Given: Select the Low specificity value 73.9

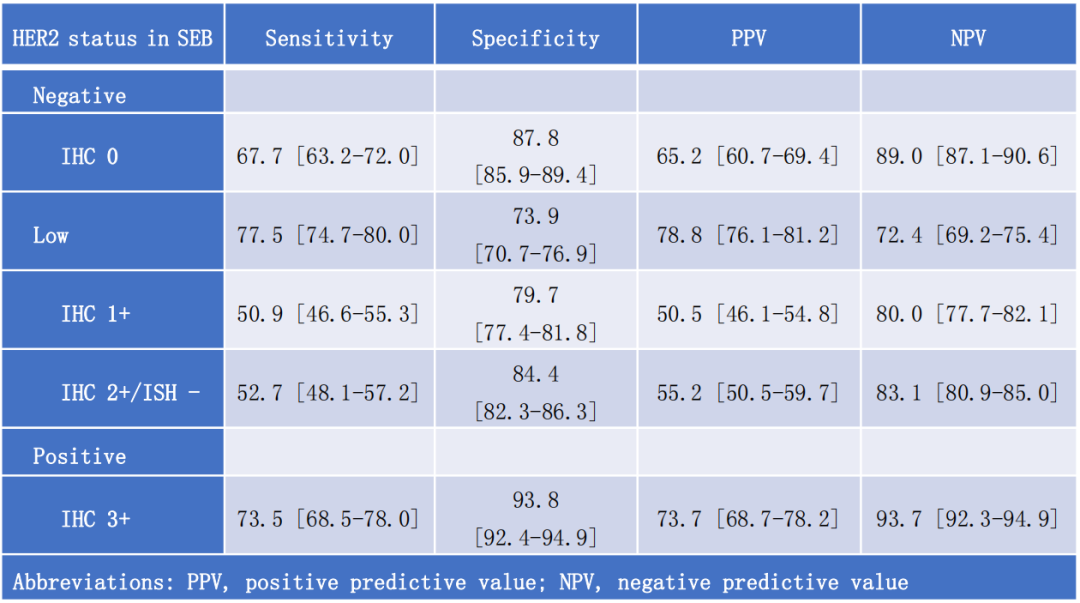Looking at the screenshot, I should tap(535, 217).
